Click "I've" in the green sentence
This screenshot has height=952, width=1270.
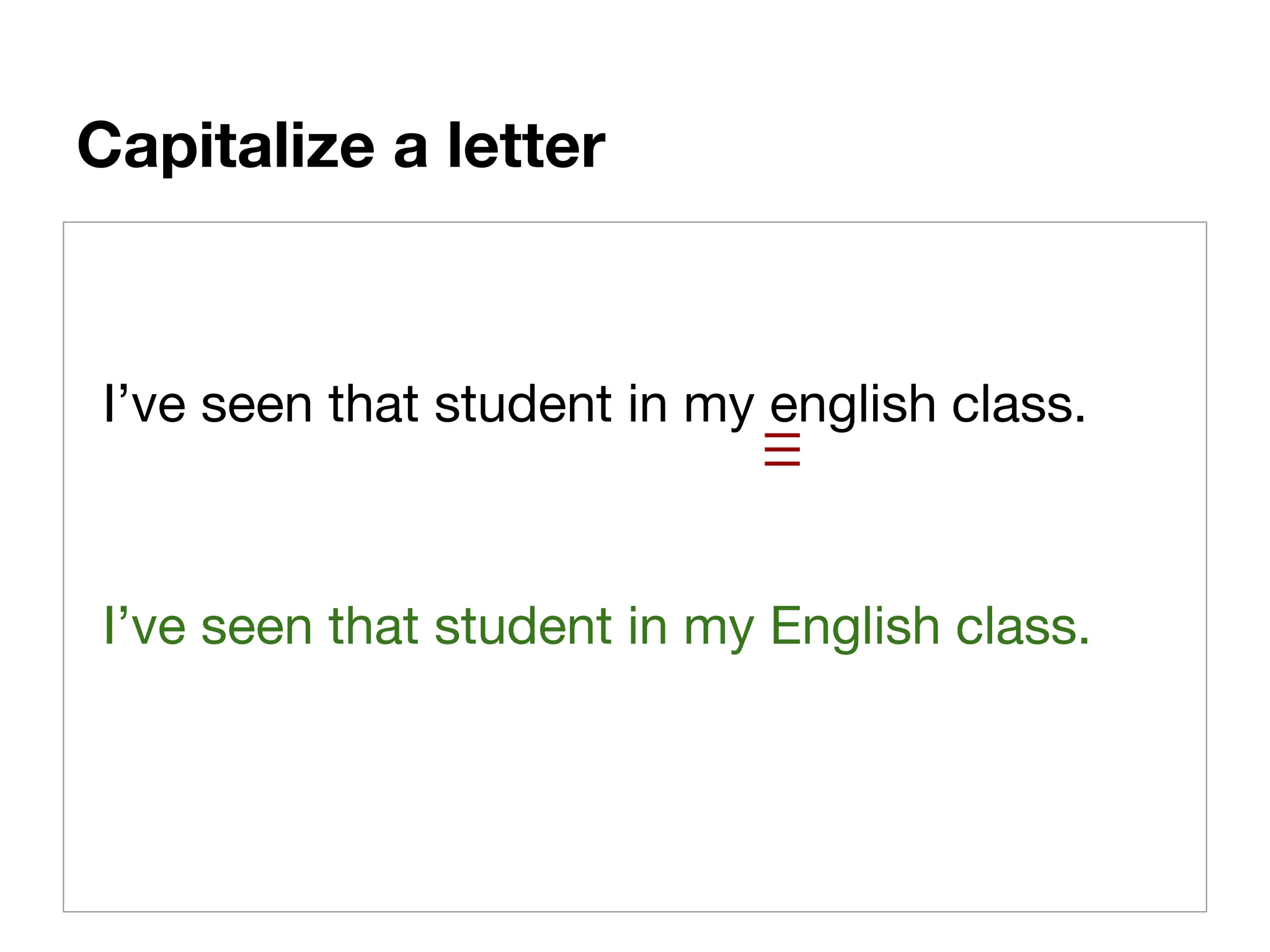pos(144,627)
